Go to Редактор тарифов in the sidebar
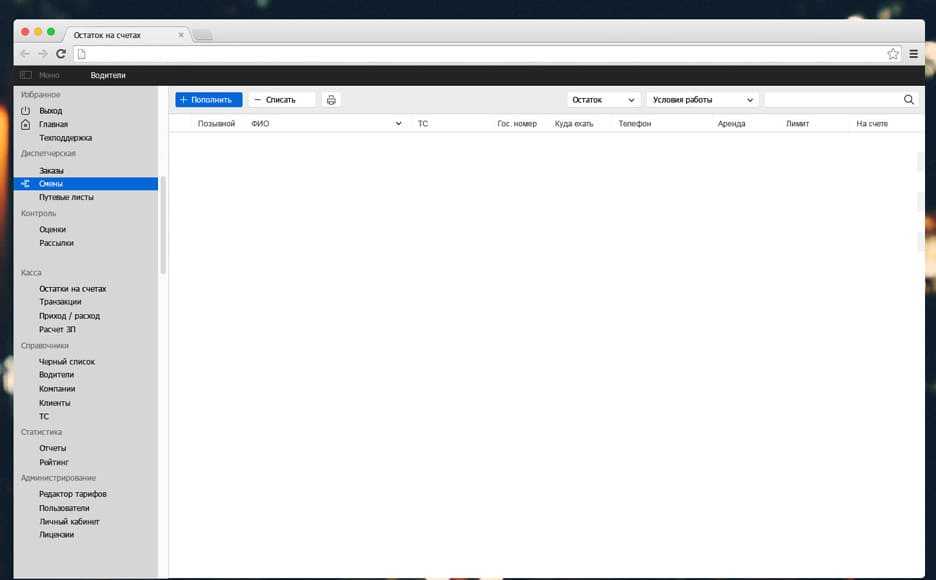Screen dimensions: 936x580 point(72,494)
